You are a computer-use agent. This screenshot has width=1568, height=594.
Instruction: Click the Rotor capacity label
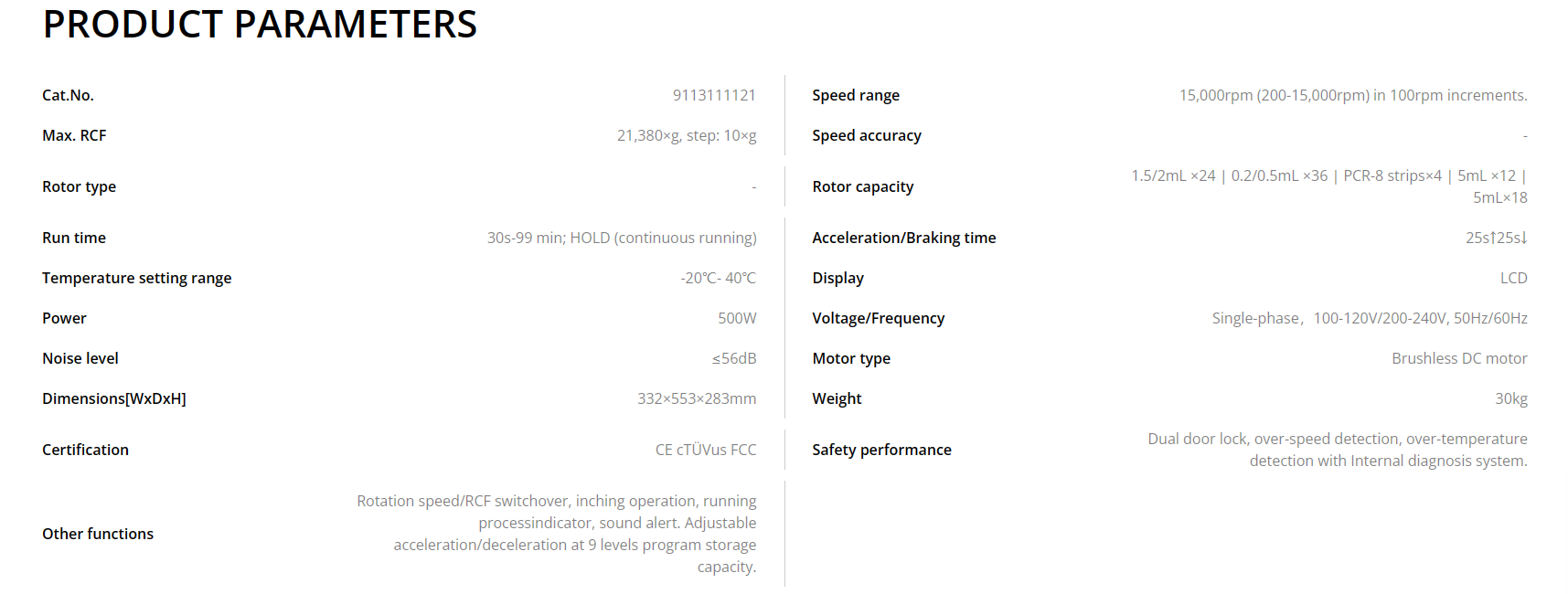[863, 186]
